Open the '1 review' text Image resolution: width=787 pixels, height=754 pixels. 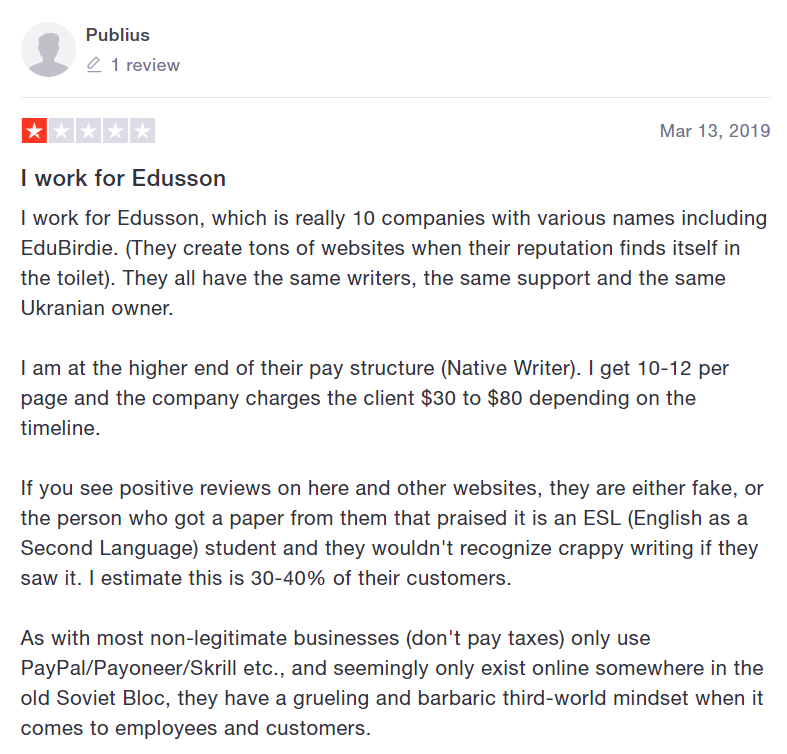click(145, 65)
